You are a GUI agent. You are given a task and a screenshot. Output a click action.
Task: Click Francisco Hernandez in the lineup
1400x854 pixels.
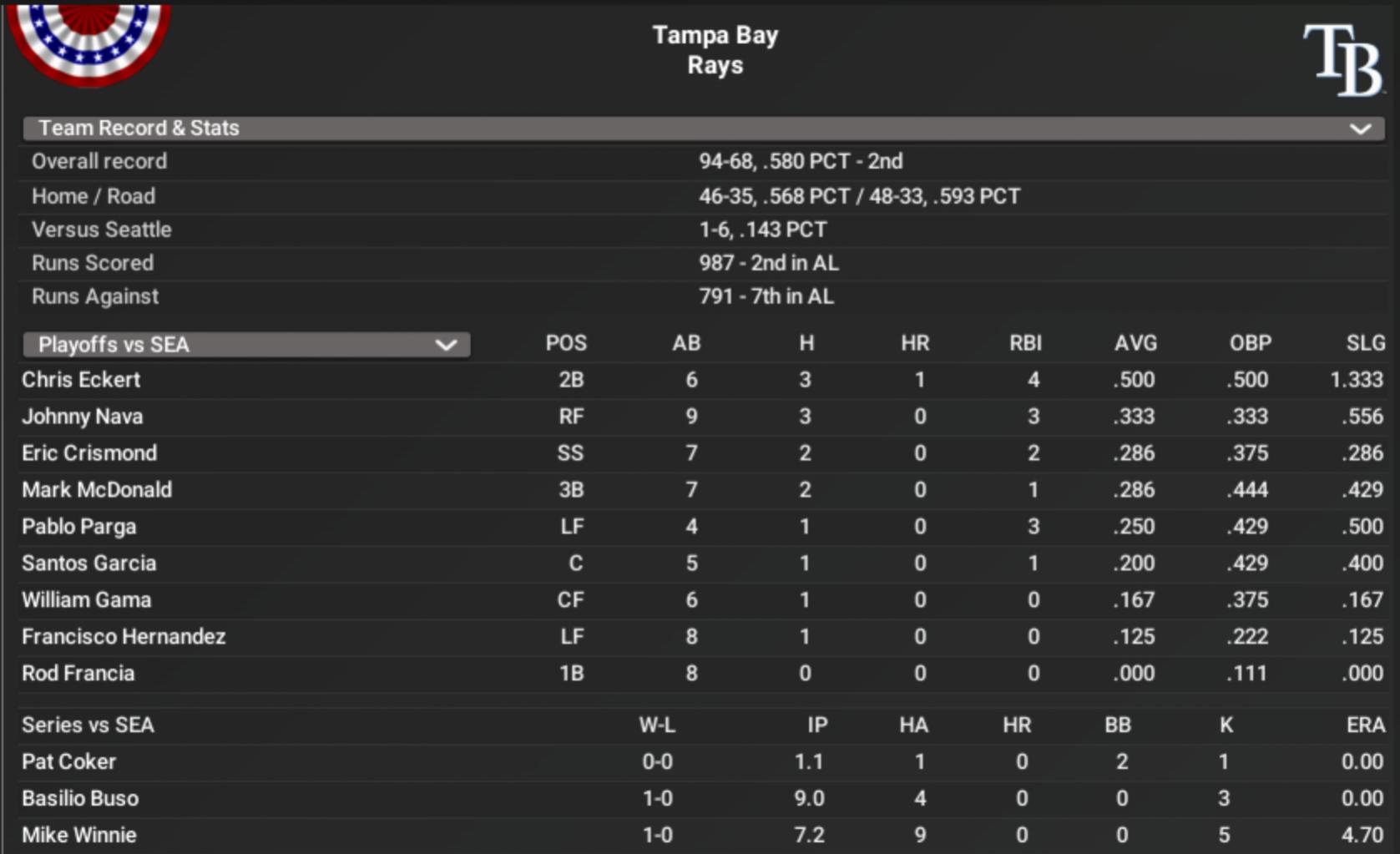124,637
